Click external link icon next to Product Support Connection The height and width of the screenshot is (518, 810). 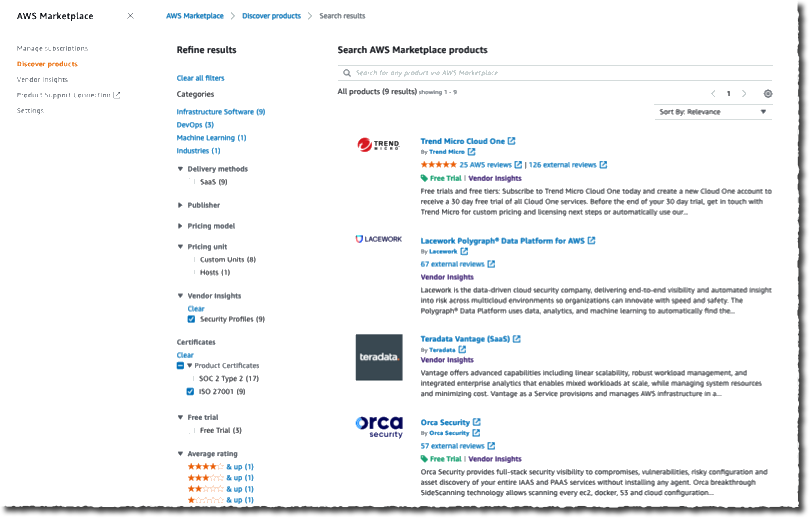coord(117,95)
